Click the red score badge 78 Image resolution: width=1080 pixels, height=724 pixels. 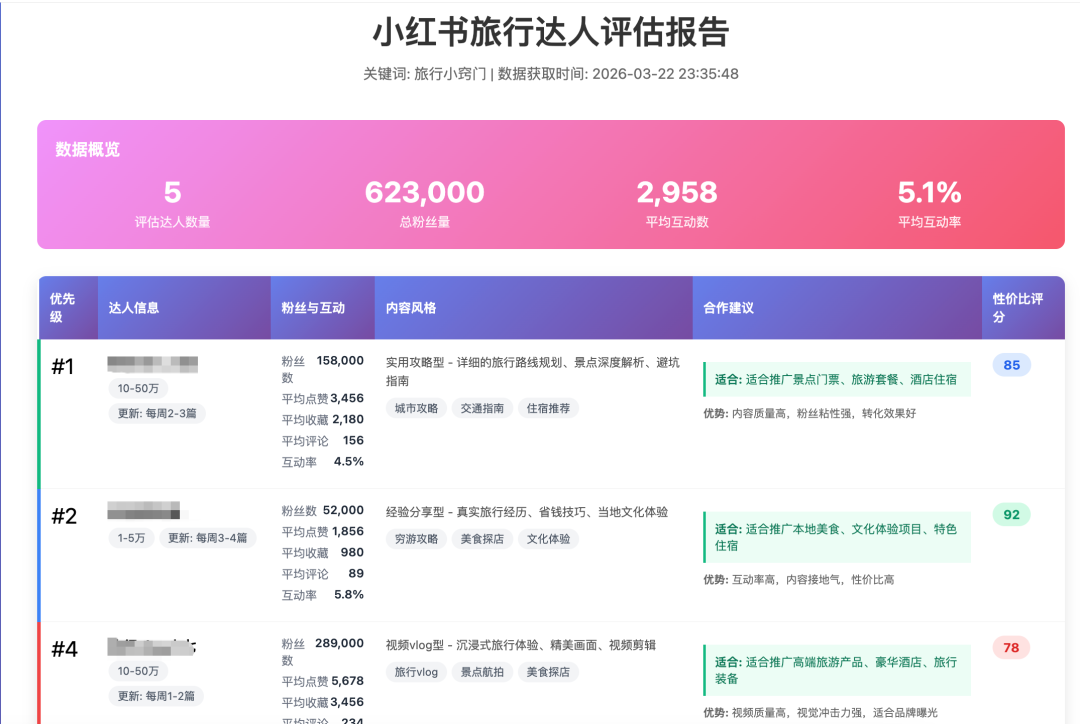click(1011, 647)
